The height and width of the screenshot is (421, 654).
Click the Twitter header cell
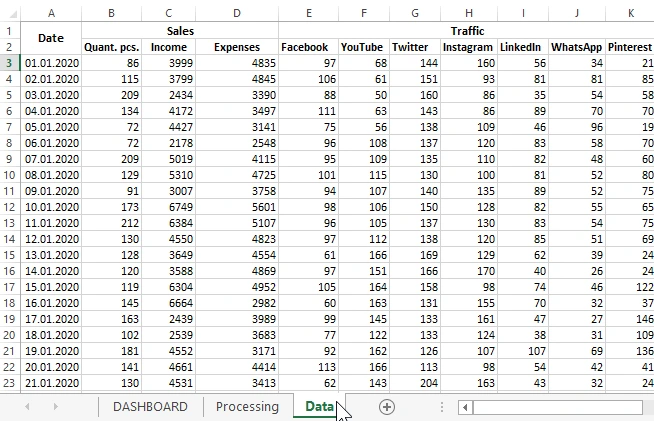tap(415, 47)
